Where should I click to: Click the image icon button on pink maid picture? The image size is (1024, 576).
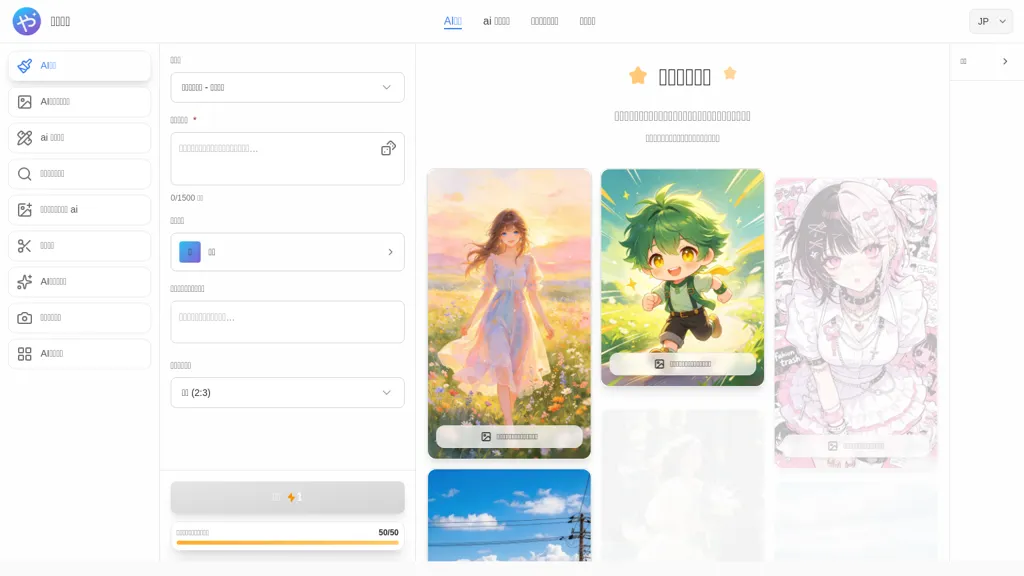tap(856, 446)
